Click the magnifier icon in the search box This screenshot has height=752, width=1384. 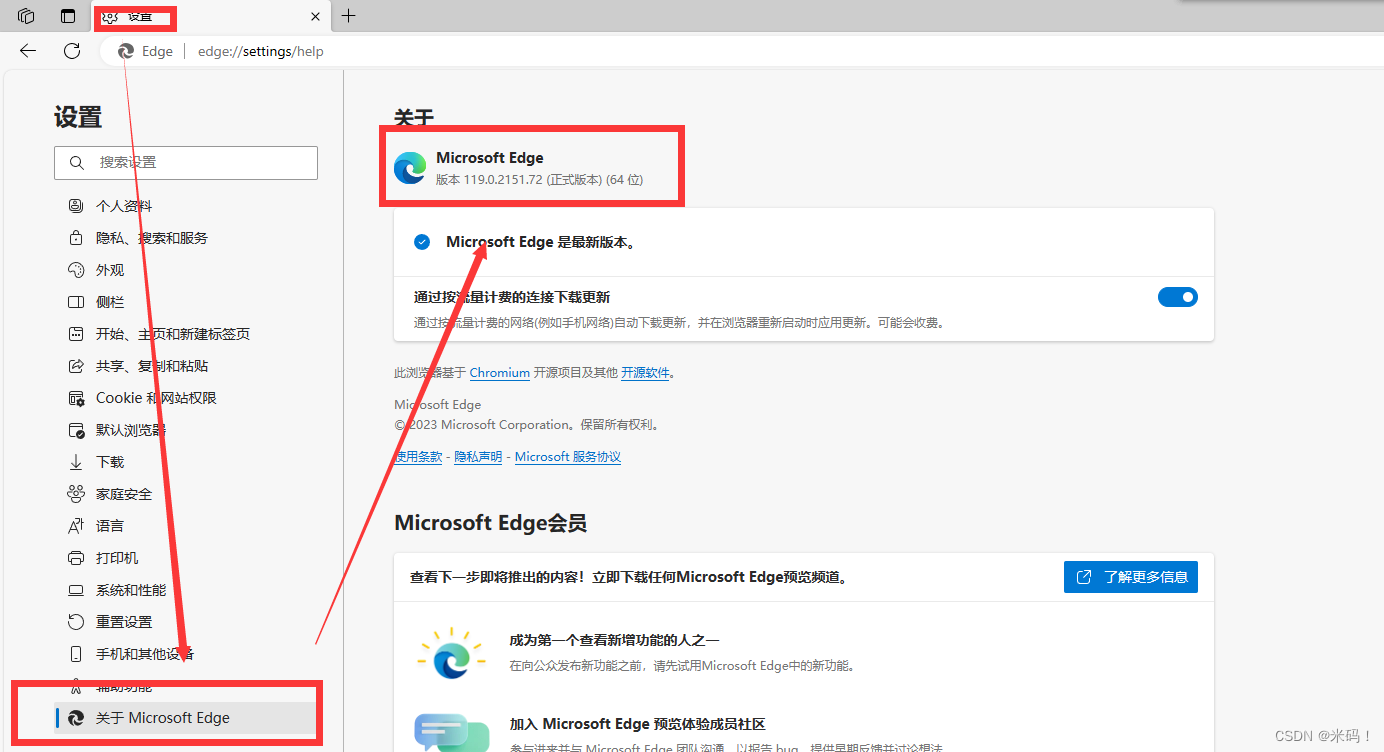pyautogui.click(x=77, y=163)
